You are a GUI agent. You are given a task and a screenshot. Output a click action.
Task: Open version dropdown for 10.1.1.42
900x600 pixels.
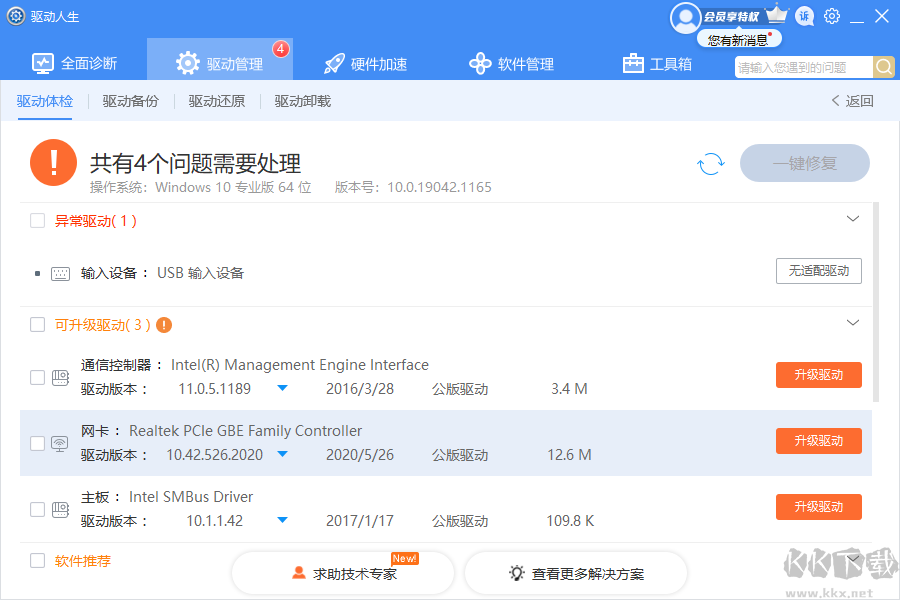click(282, 520)
